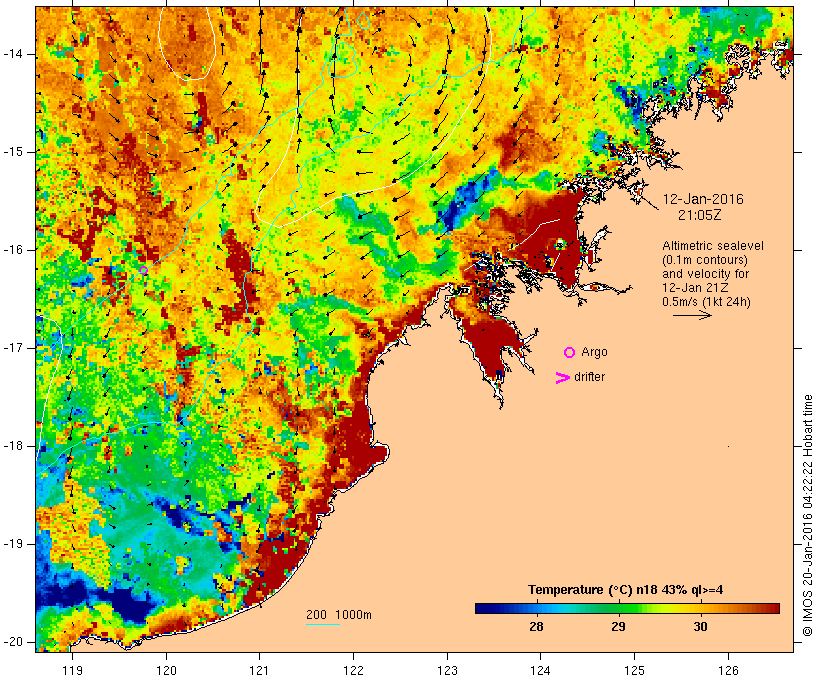820x680 pixels.
Task: Click the '125' longitude axis label
Action: [x=634, y=670]
